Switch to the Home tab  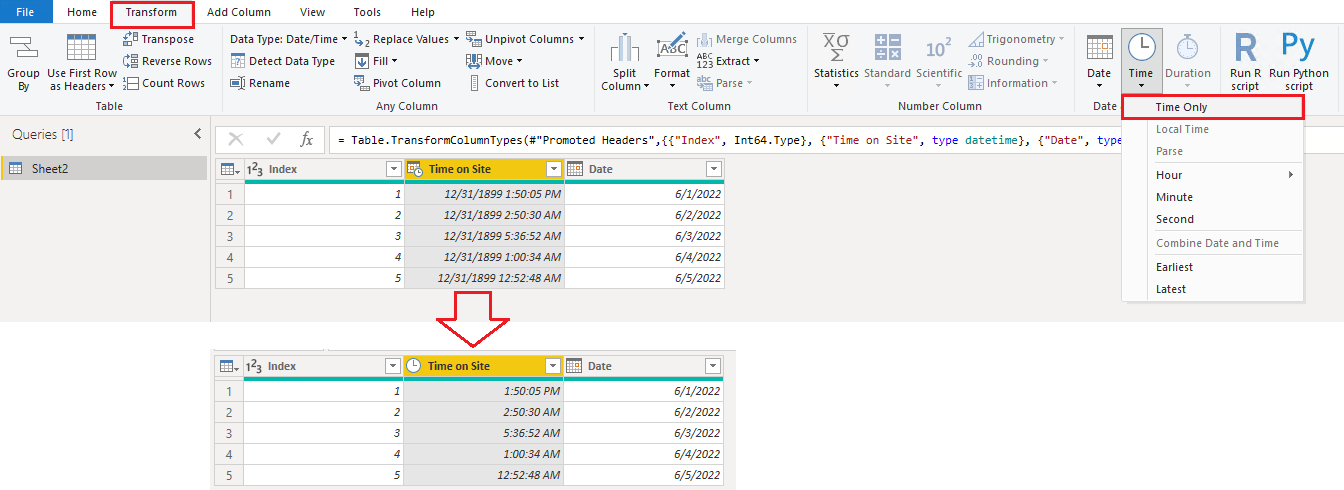82,12
